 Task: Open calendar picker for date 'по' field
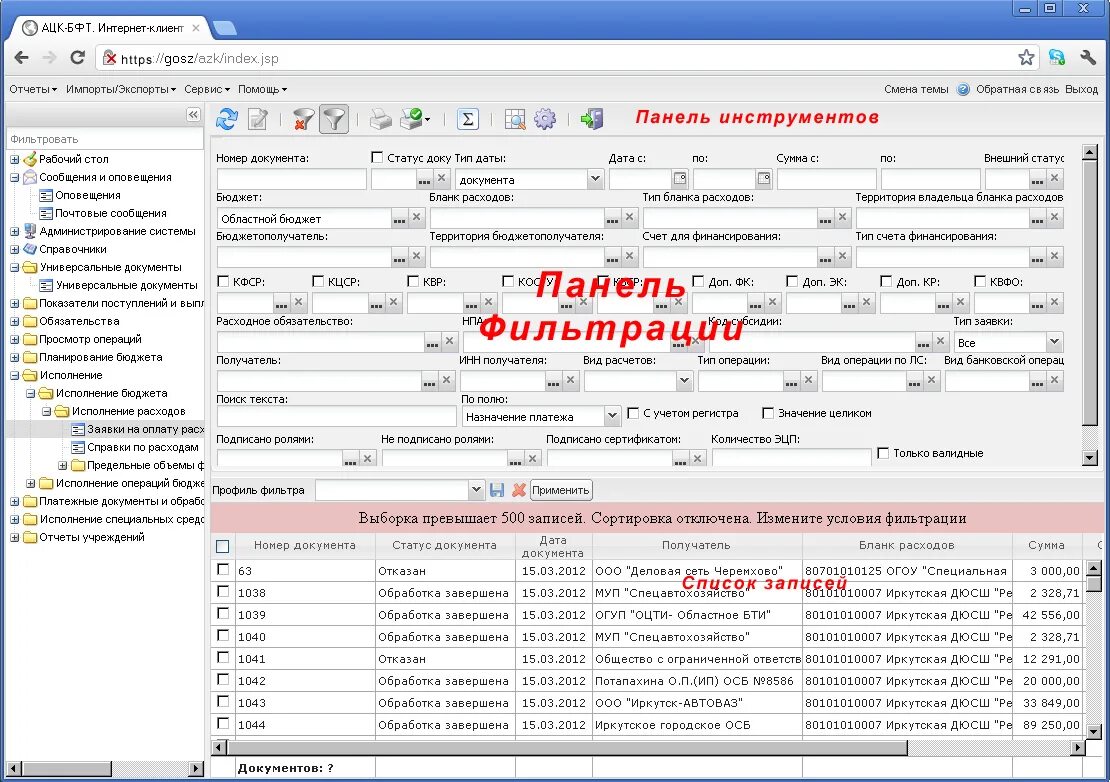764,178
